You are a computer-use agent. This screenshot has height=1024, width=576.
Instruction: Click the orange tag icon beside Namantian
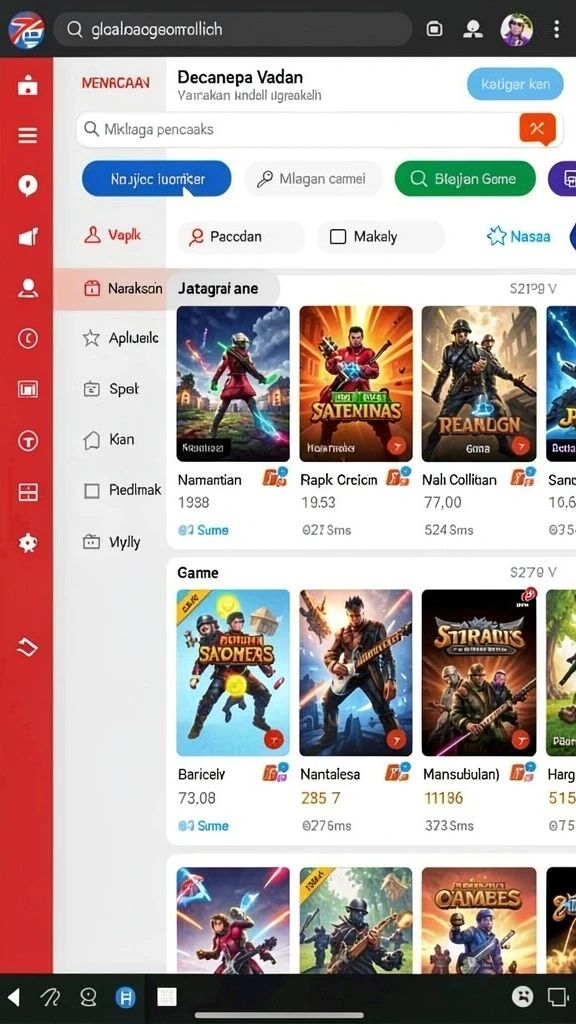[275, 478]
